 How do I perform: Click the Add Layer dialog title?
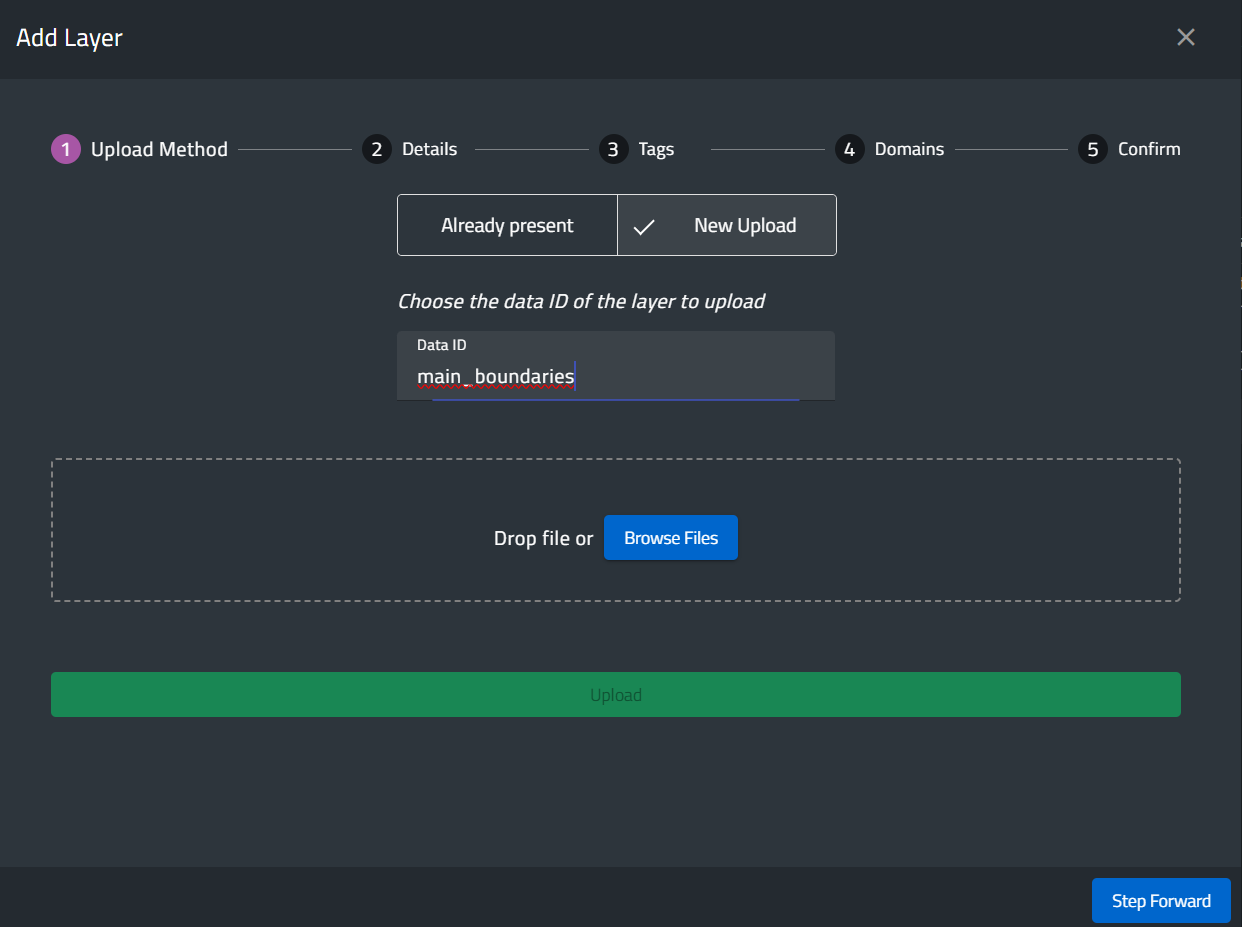tap(69, 38)
